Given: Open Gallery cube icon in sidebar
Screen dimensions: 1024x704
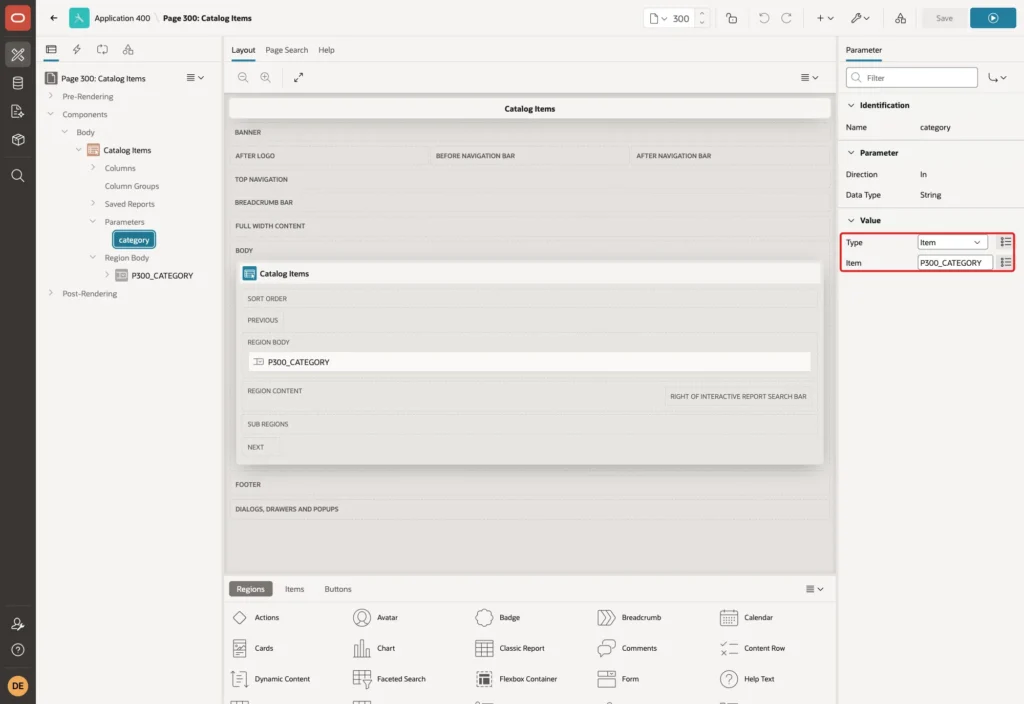Looking at the screenshot, I should click(x=18, y=140).
